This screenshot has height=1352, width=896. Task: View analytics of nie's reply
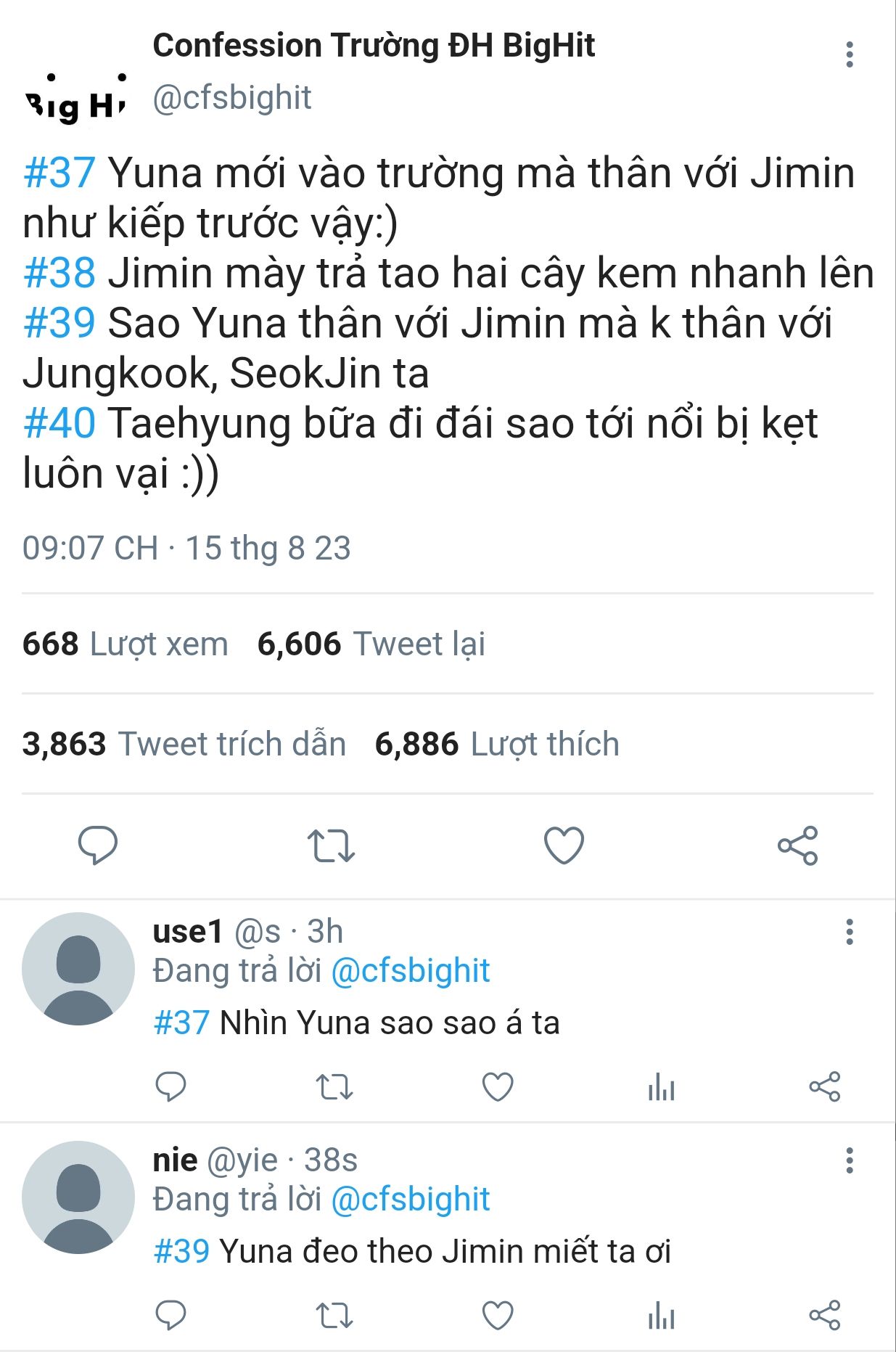[x=661, y=1315]
